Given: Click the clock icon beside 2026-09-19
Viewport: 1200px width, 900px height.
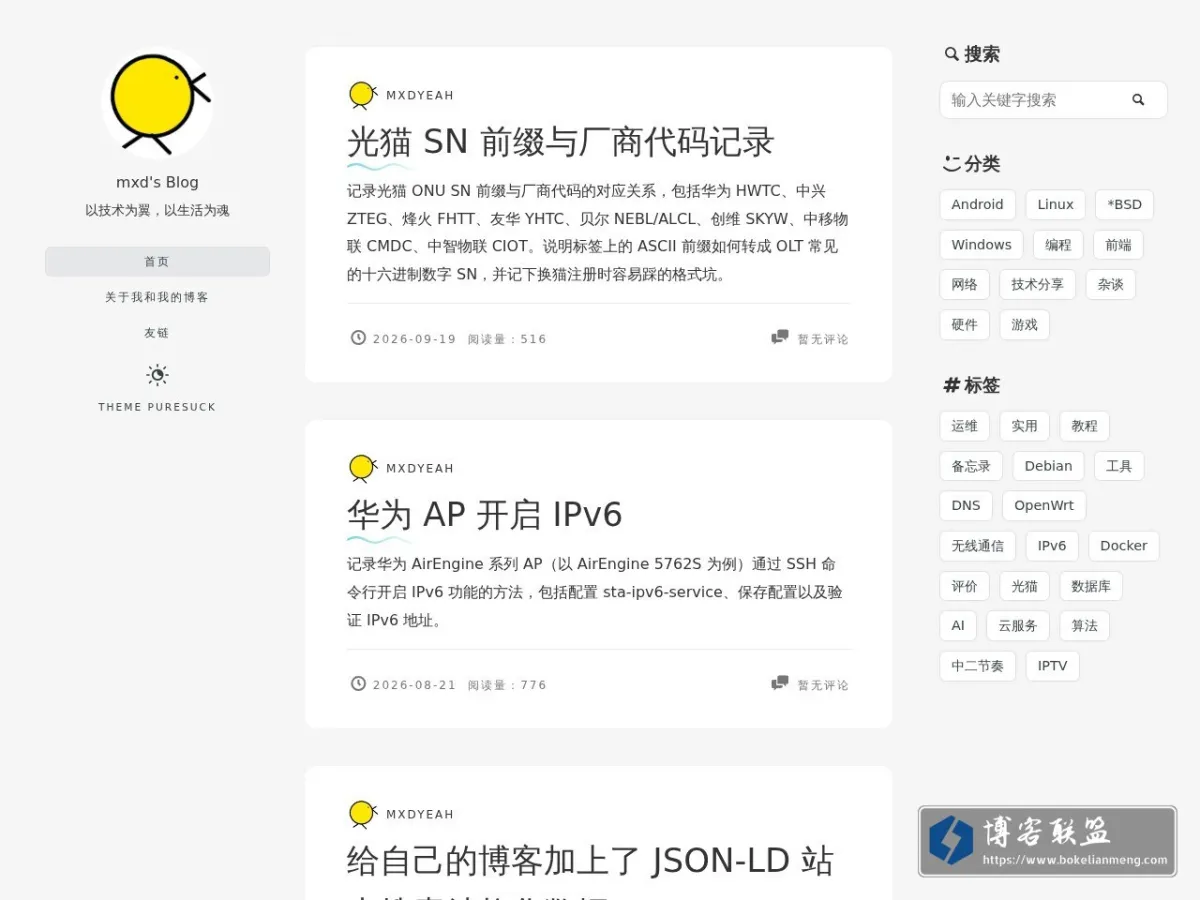Looking at the screenshot, I should (358, 338).
